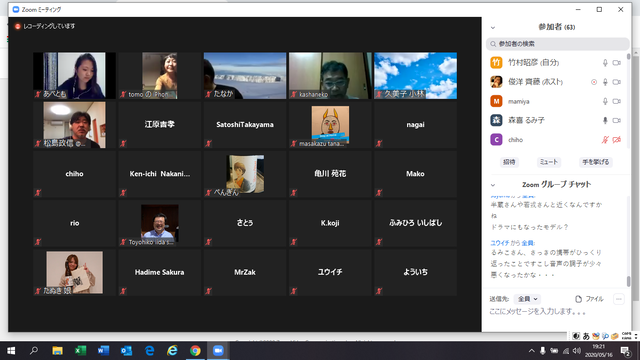The image size is (640, 360).
Task: Click the M avatar for mamiya
Action: 496,101
